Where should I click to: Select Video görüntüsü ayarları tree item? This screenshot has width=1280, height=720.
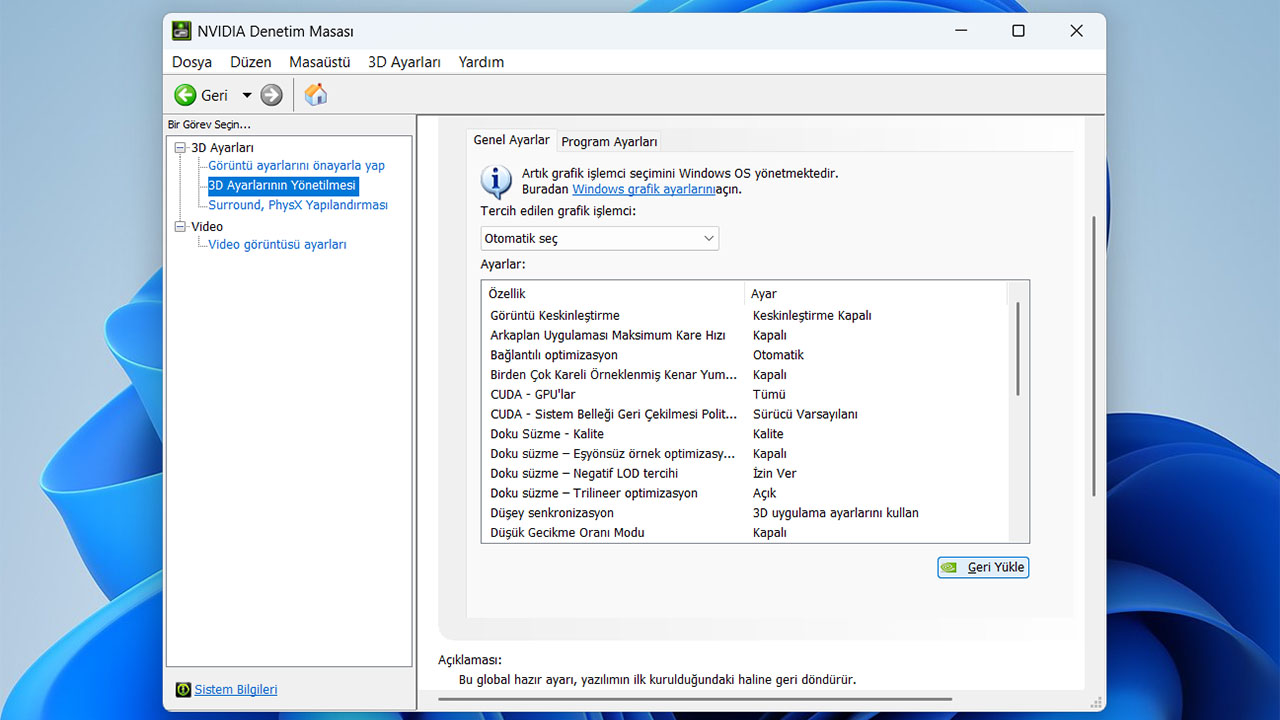(277, 245)
